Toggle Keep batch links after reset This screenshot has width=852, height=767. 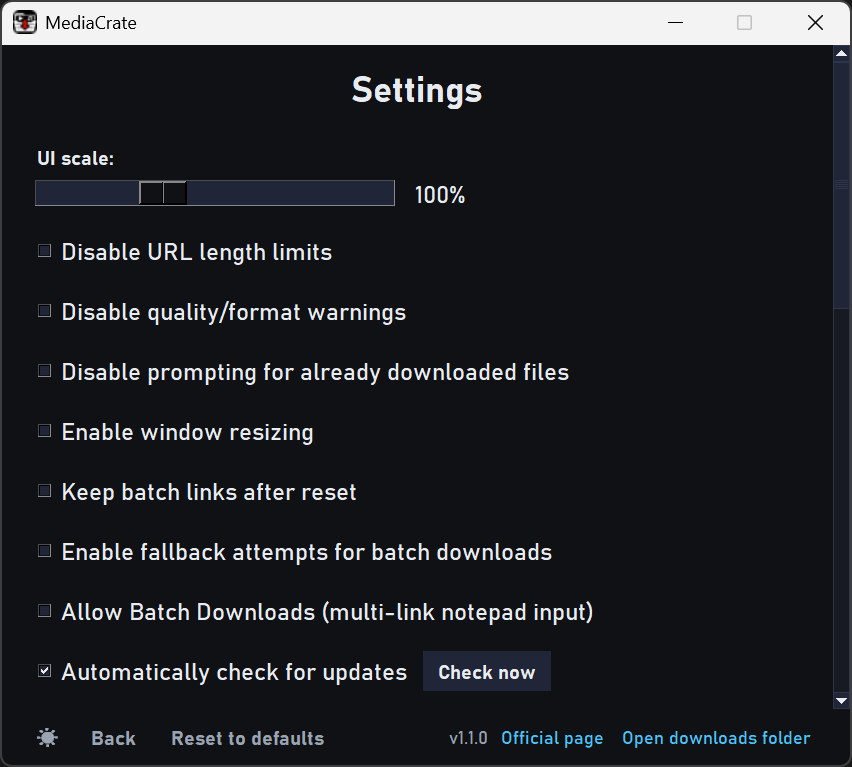[45, 491]
